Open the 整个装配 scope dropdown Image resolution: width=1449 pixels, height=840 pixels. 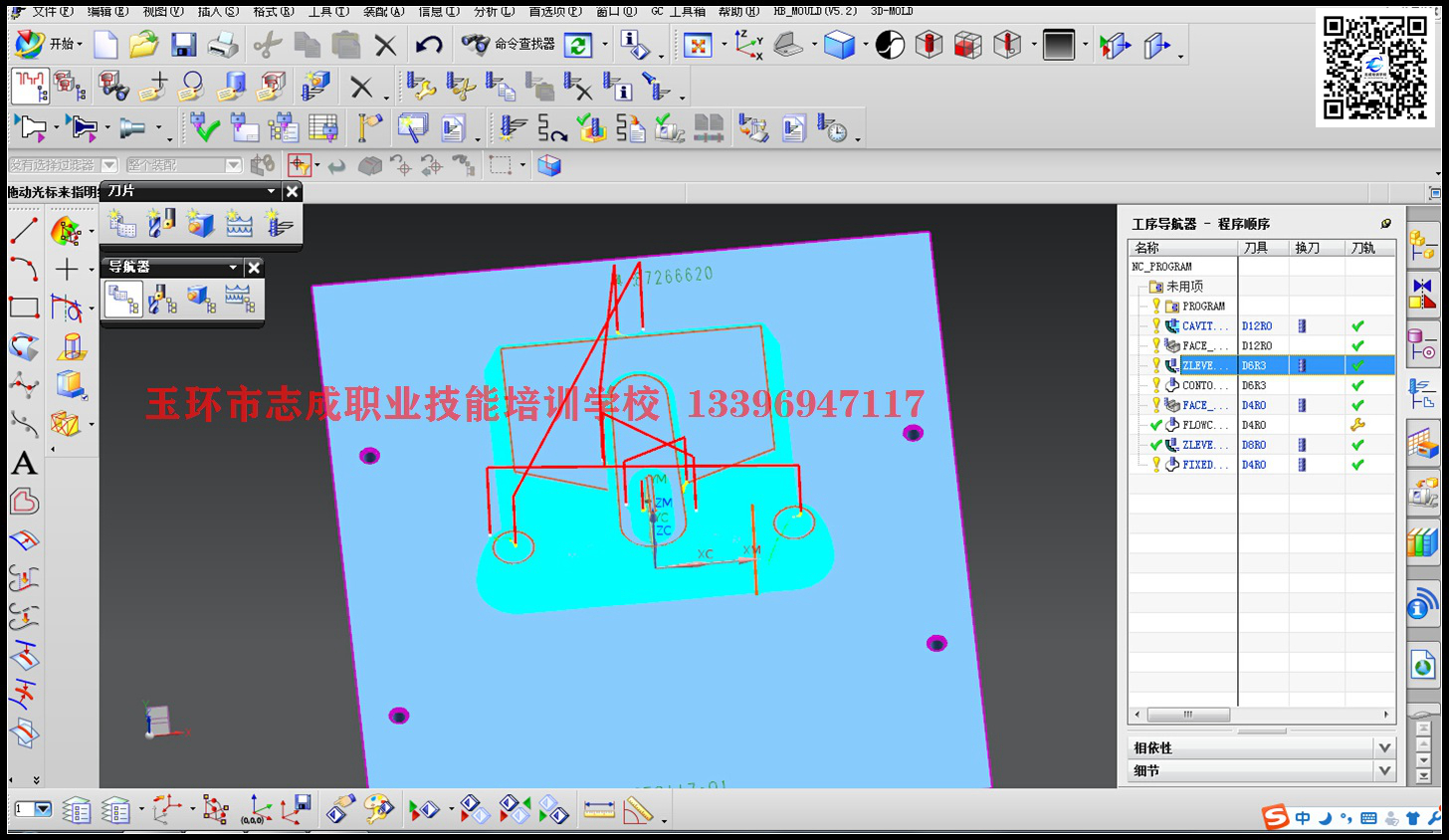point(234,165)
